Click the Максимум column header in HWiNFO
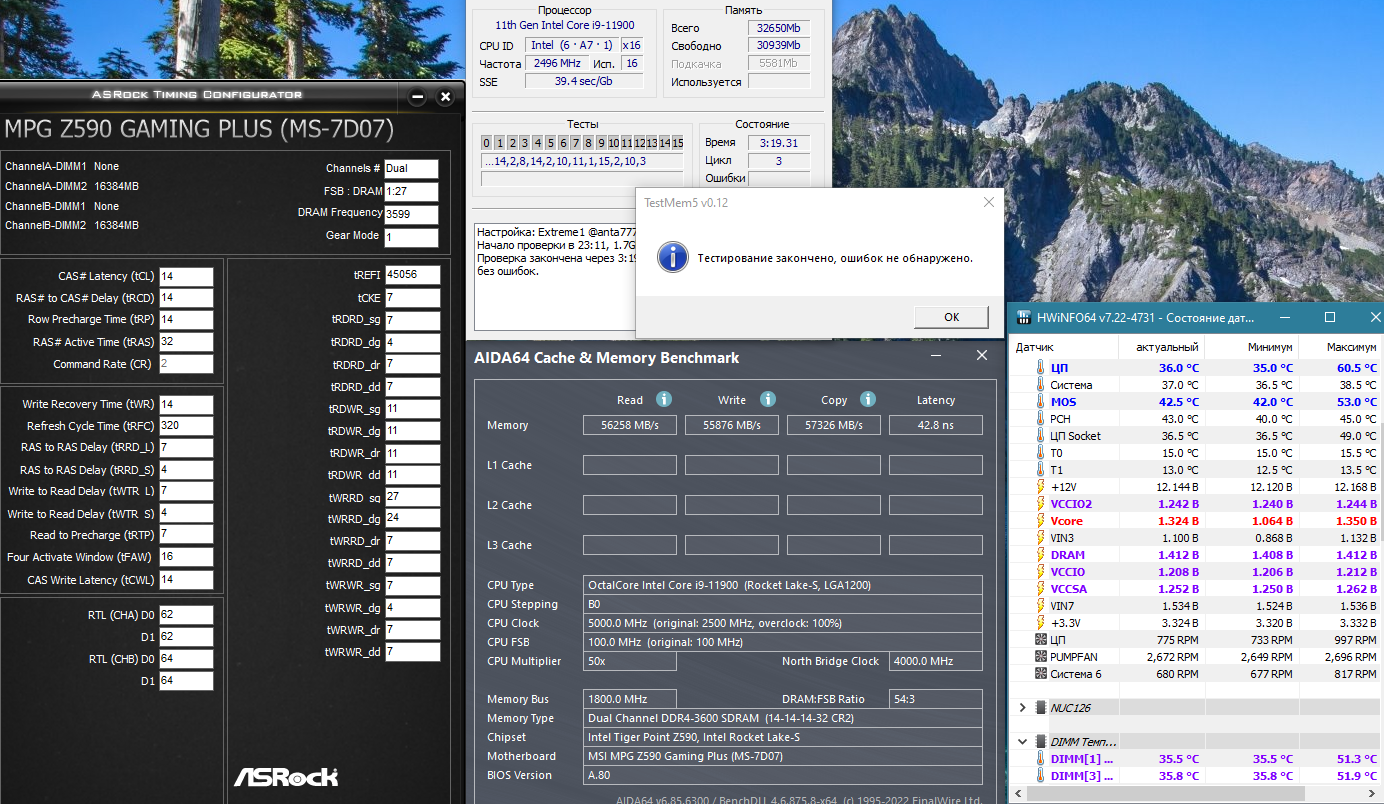Viewport: 1384px width, 804px height. click(1338, 347)
